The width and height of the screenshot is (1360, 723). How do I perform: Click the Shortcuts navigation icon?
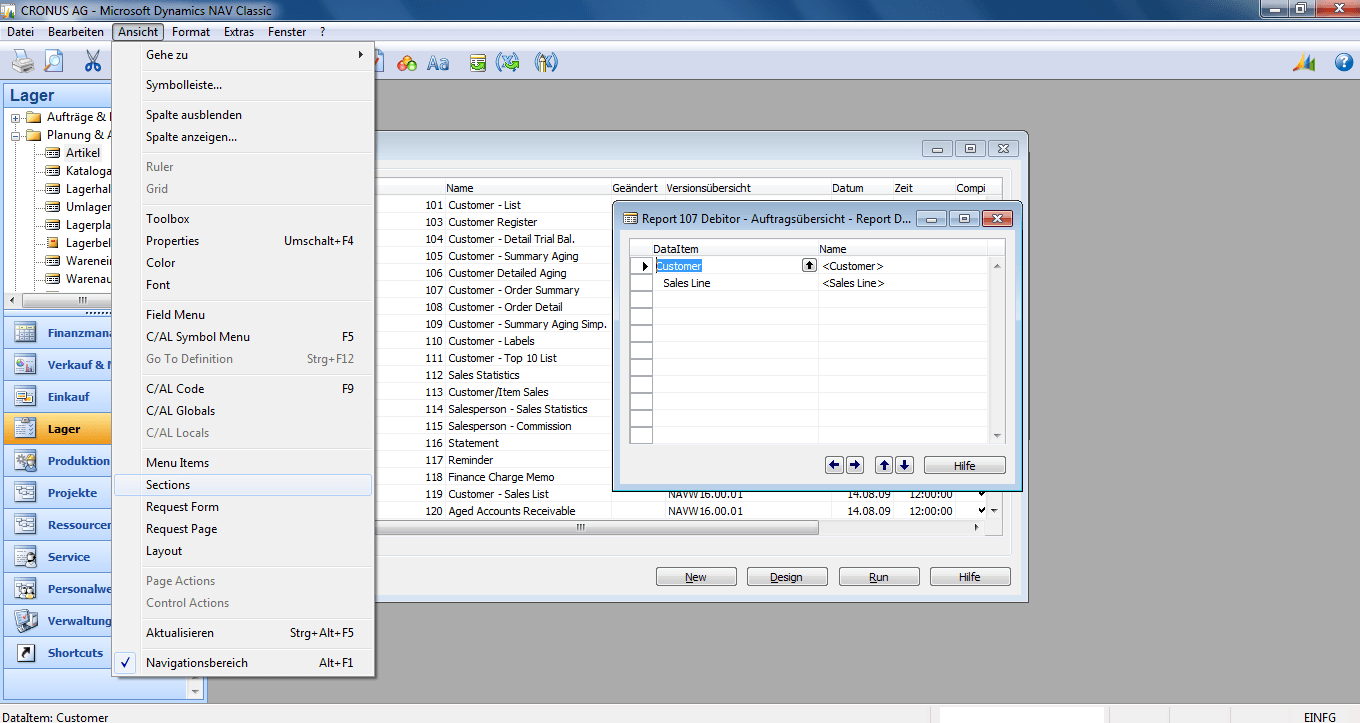click(26, 653)
